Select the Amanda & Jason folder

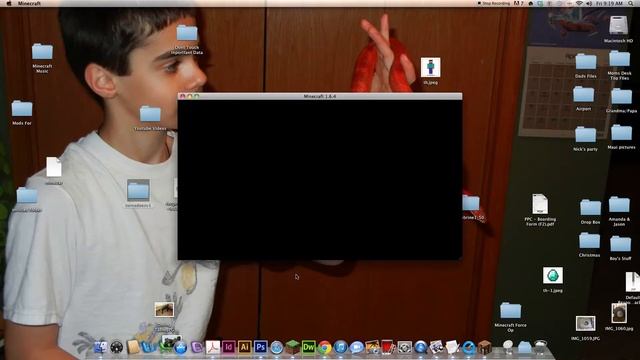619,205
